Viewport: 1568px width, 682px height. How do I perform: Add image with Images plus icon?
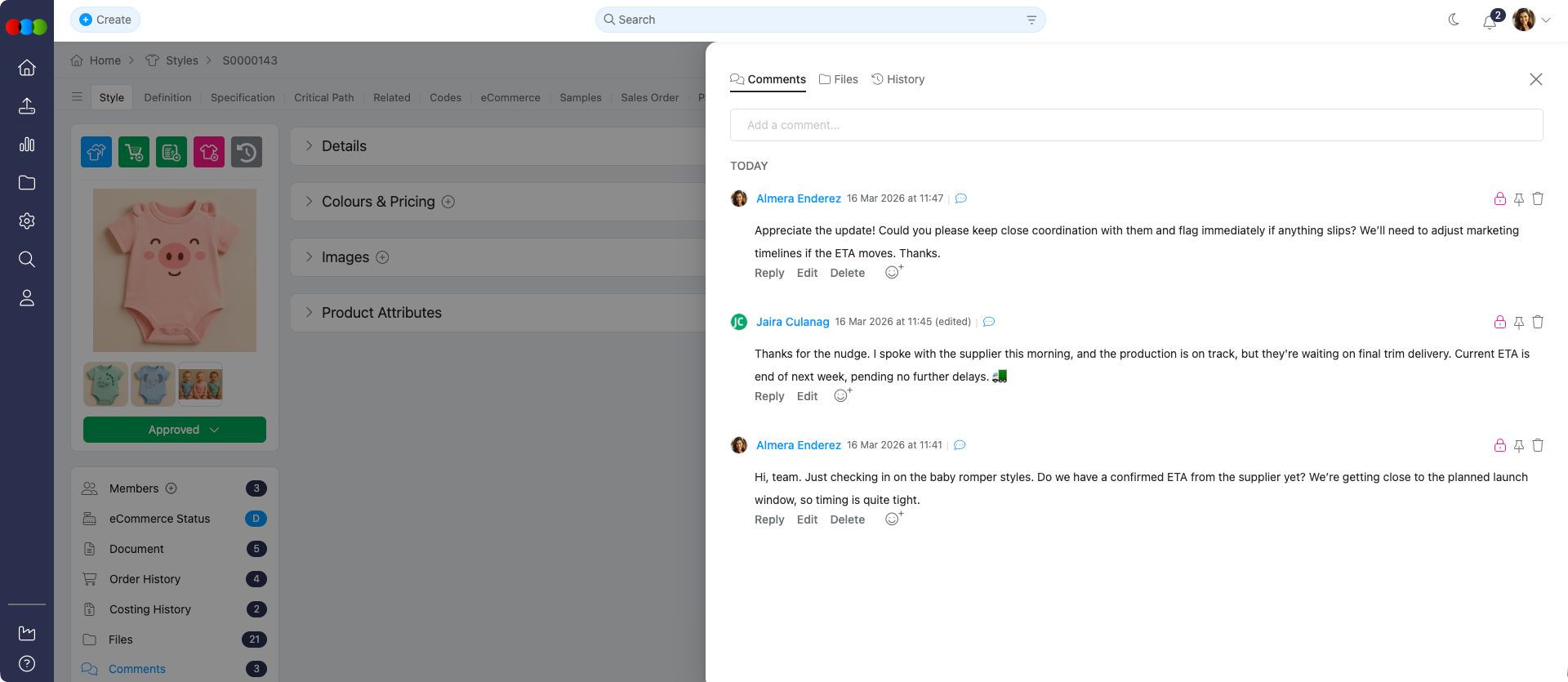point(382,257)
